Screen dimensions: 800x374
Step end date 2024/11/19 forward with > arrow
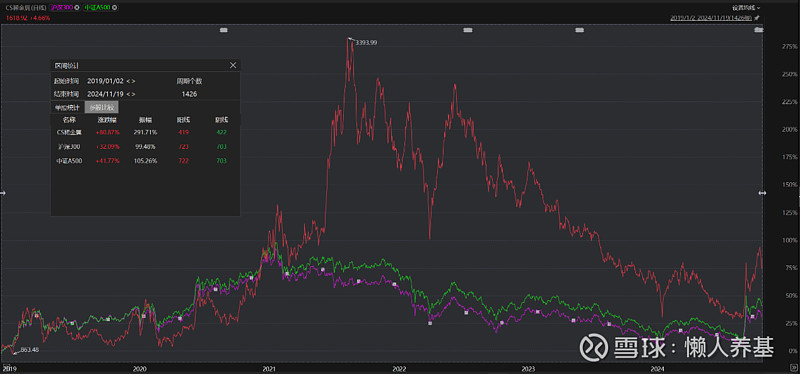click(134, 94)
